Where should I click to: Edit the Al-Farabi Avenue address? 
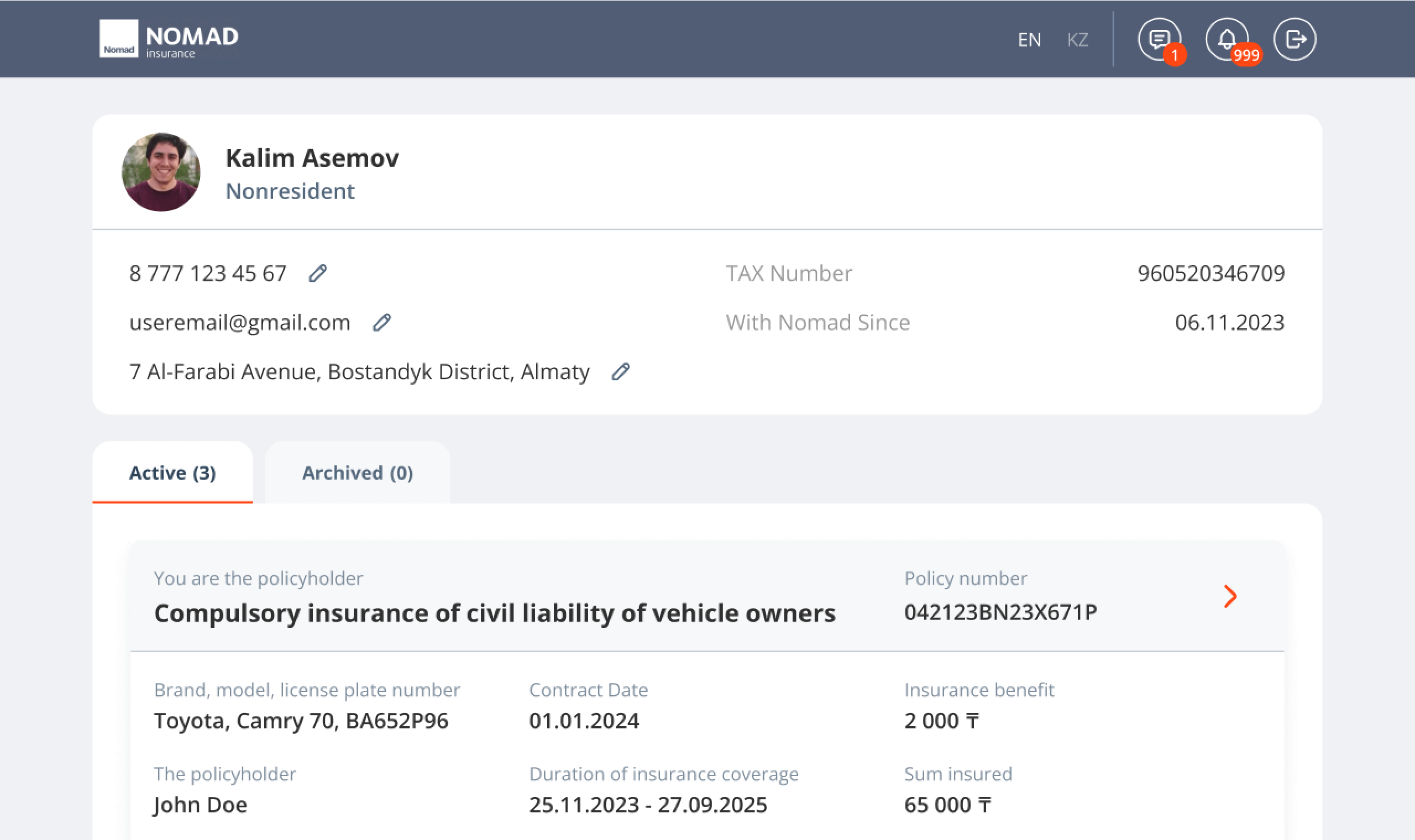[x=621, y=372]
